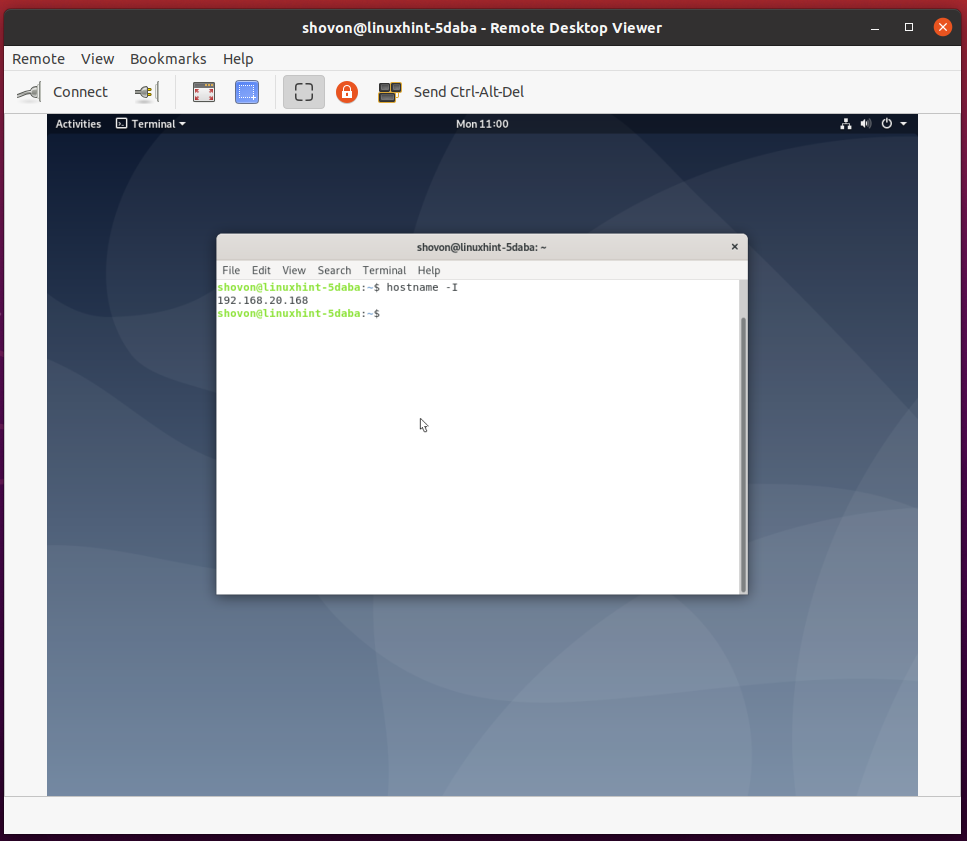Click the 192.168.20.168 IP address output

point(263,300)
